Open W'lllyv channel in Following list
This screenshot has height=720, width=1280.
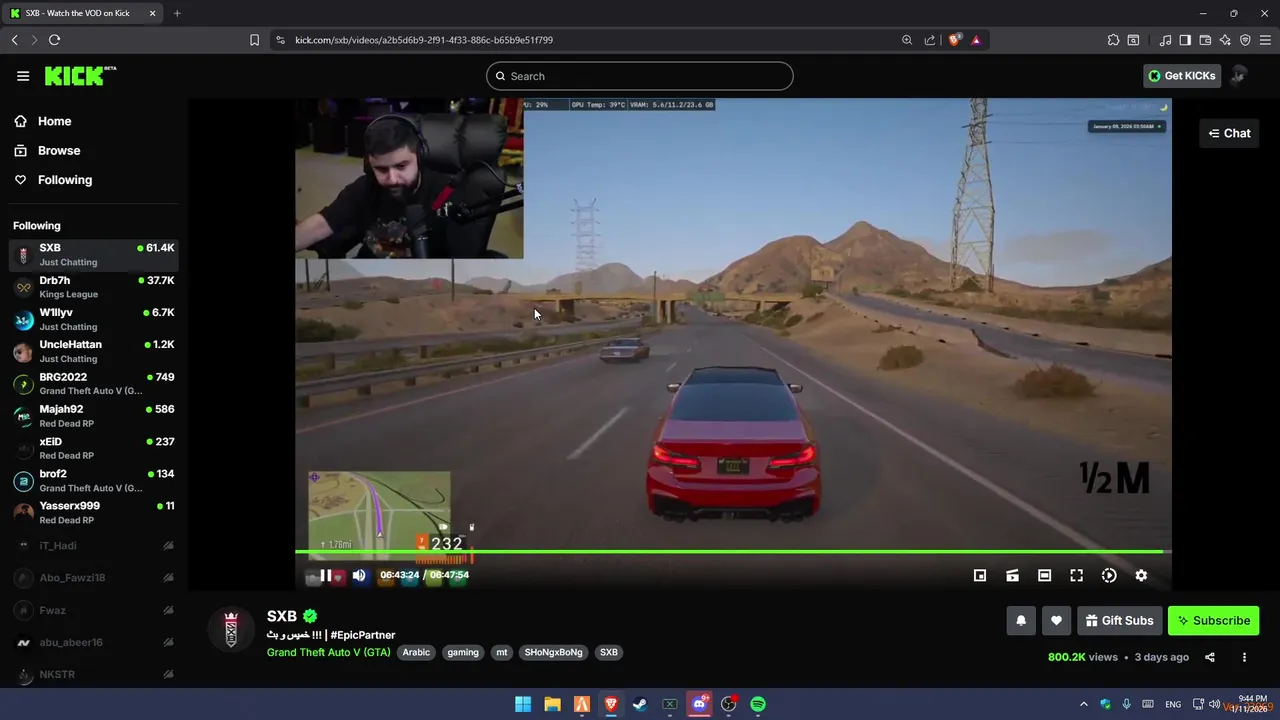click(x=94, y=319)
